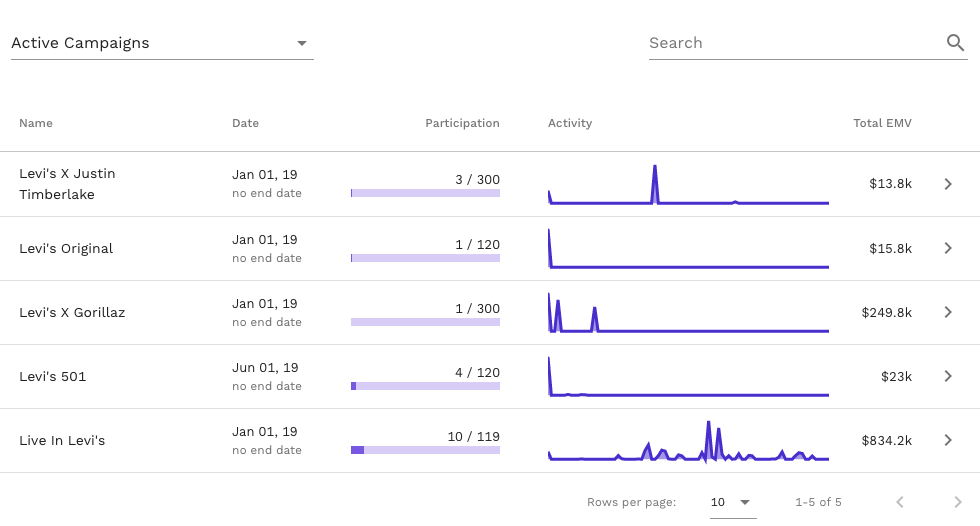Open Levi's X Justin Timberlake row chevron

(x=948, y=184)
